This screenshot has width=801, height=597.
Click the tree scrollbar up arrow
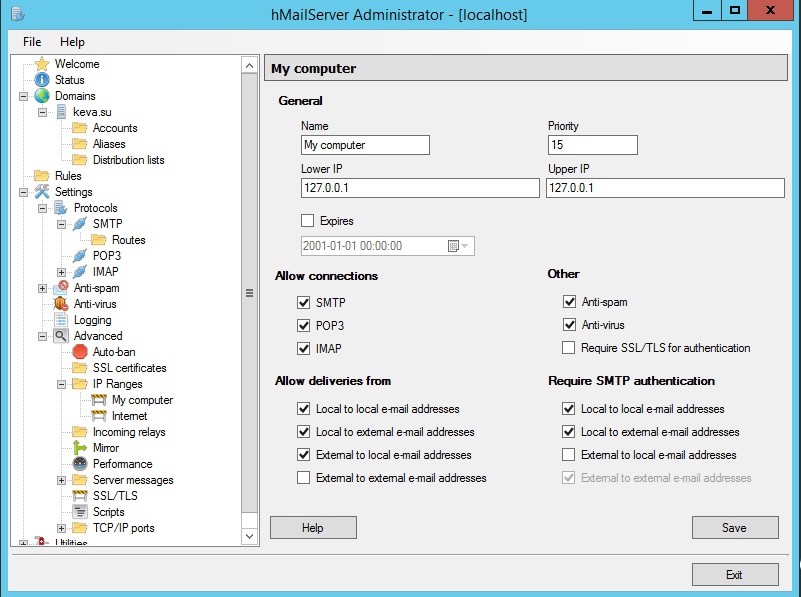point(249,65)
